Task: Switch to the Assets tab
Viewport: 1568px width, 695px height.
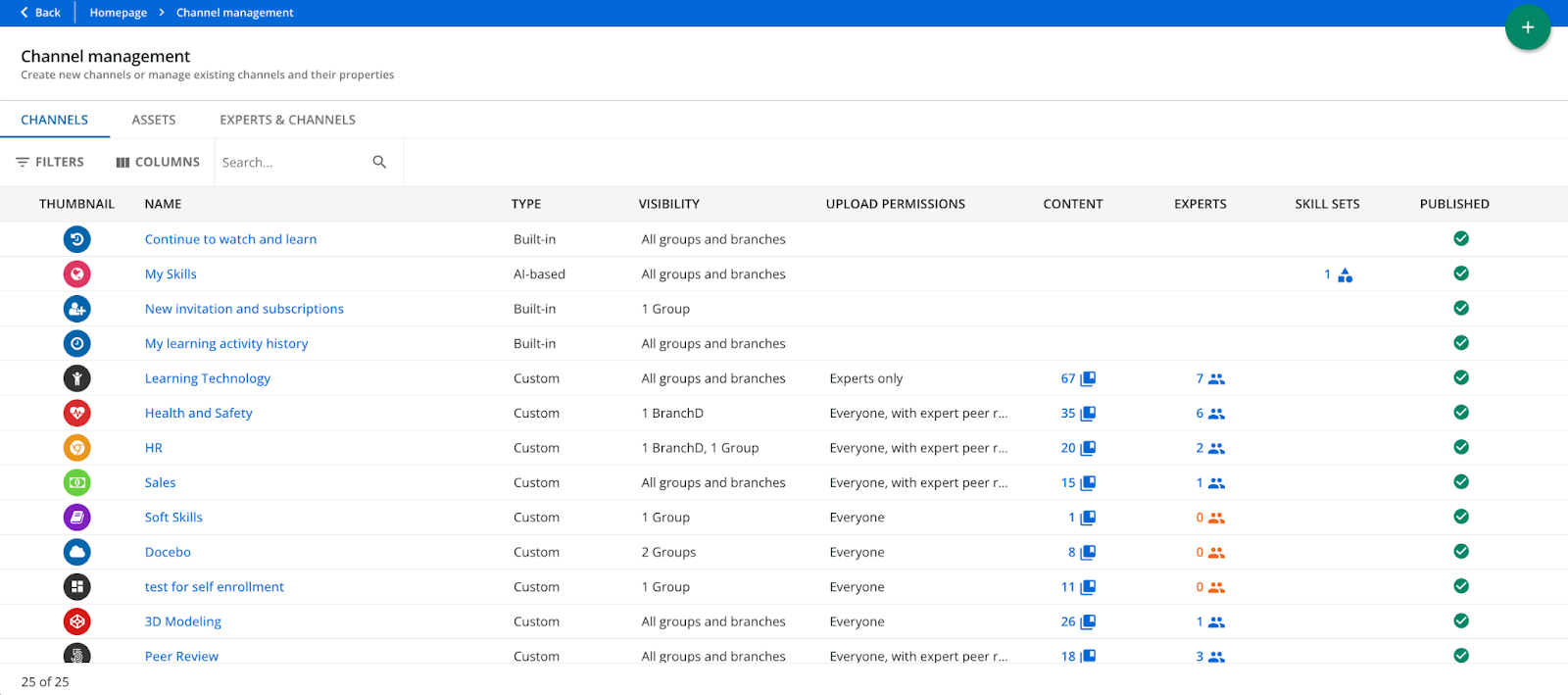Action: 154,120
